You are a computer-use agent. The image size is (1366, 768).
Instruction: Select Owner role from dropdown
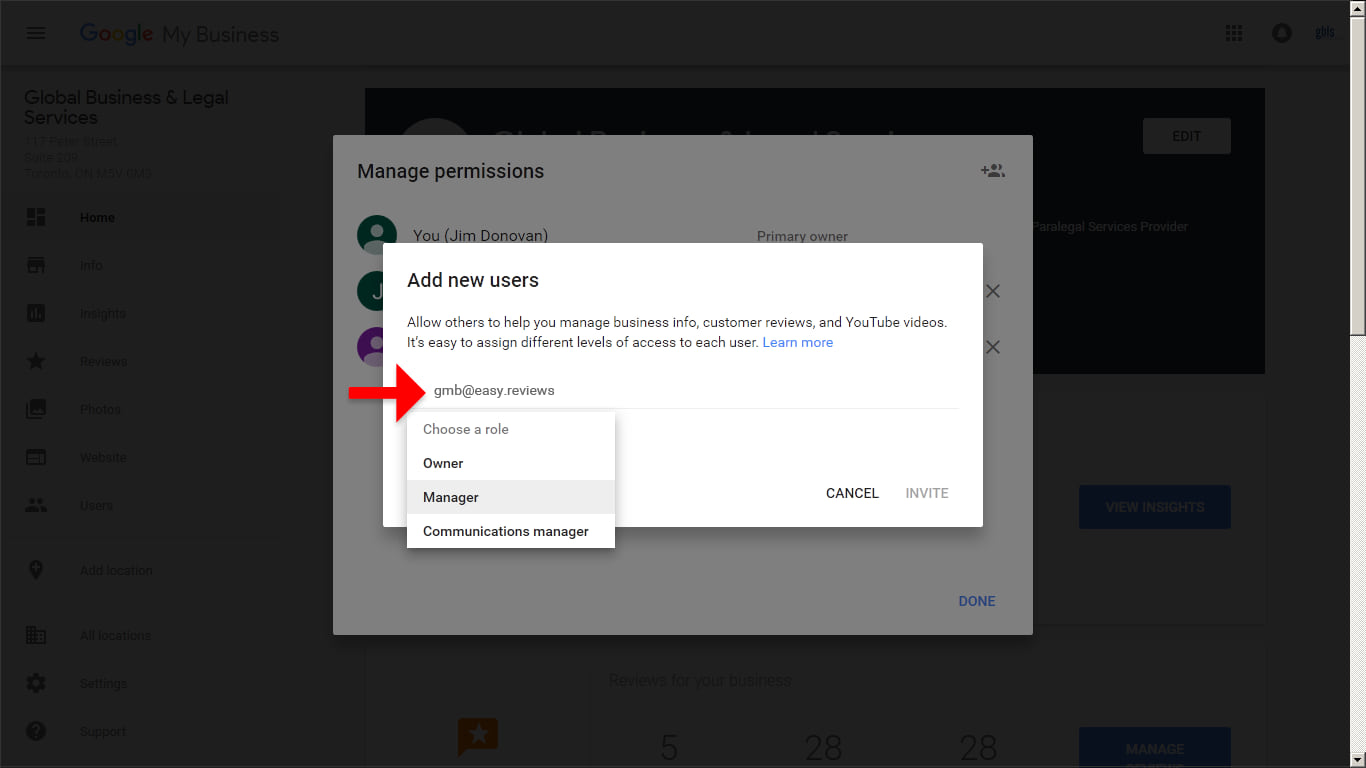[510, 463]
